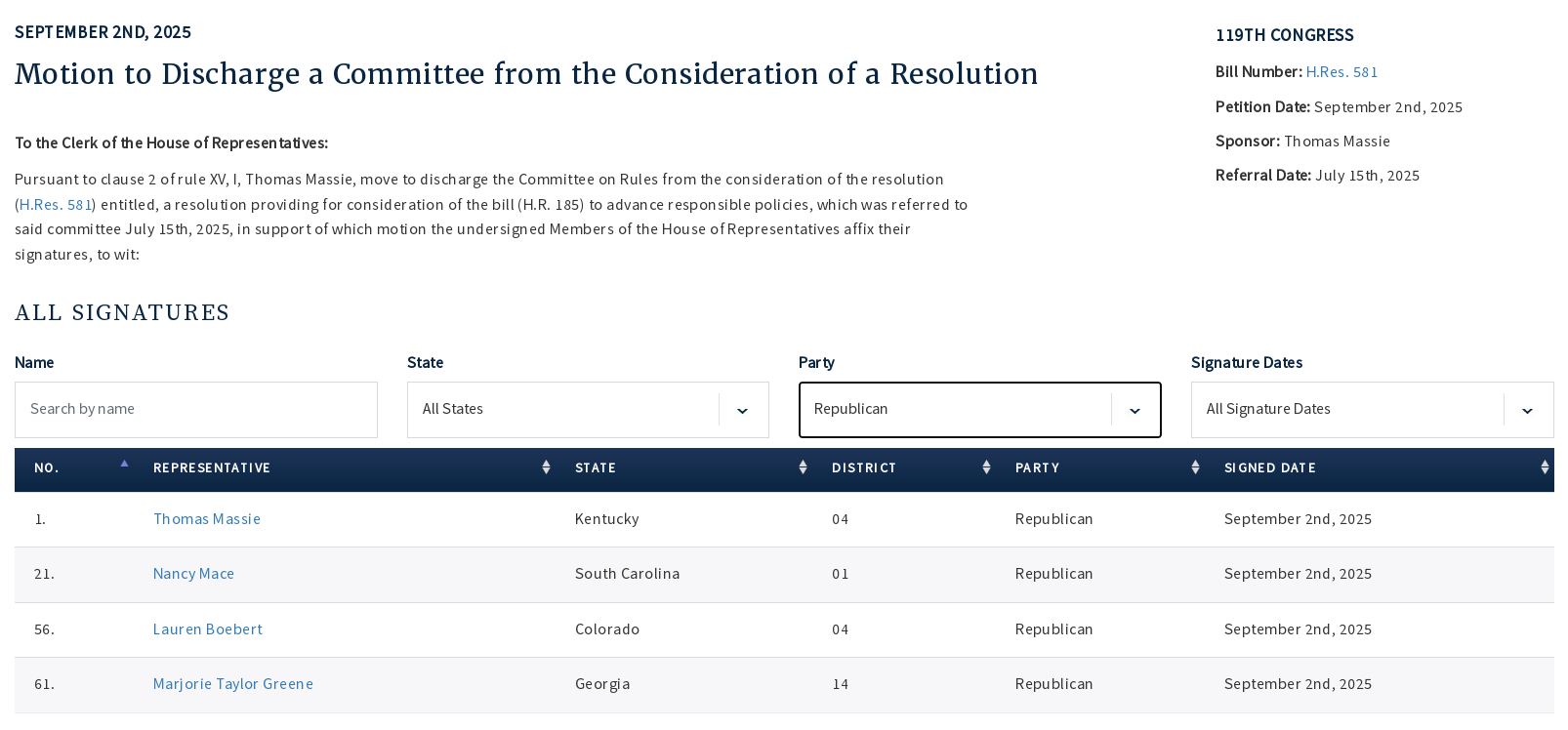
Task: Type in the Search by name field
Action: [195, 410]
